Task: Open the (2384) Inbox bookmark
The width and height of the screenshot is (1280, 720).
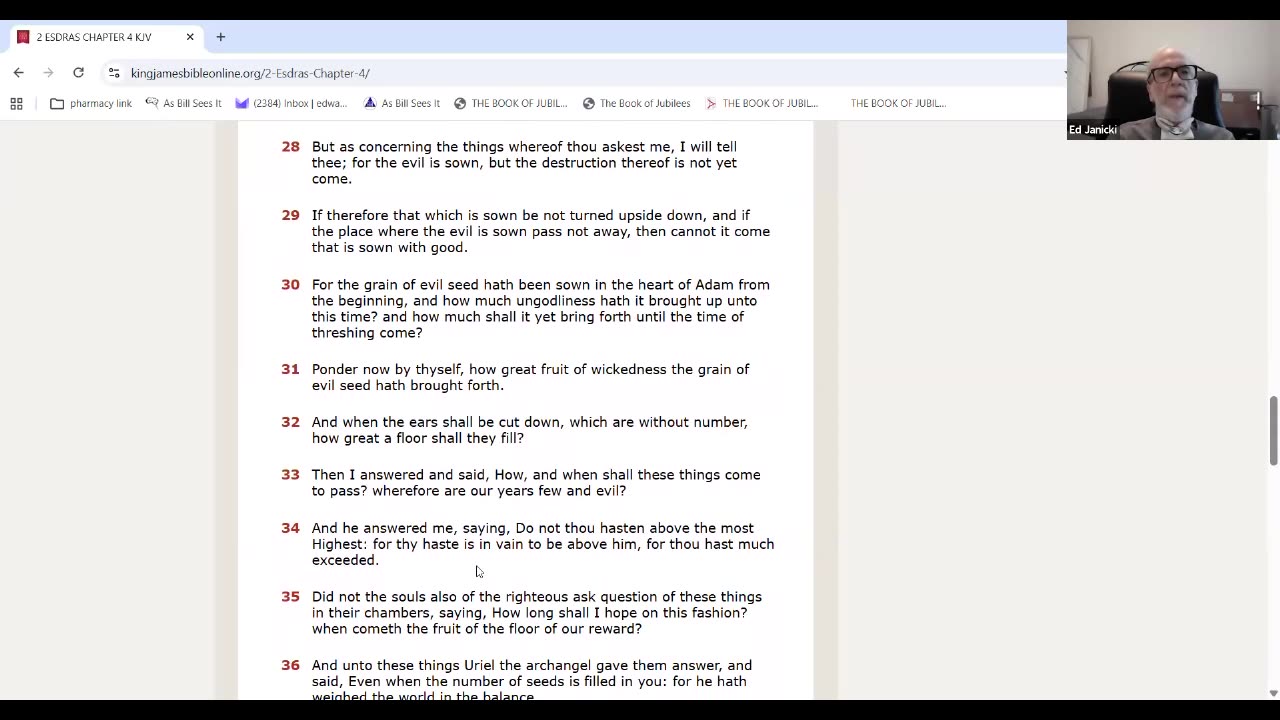Action: pos(291,103)
